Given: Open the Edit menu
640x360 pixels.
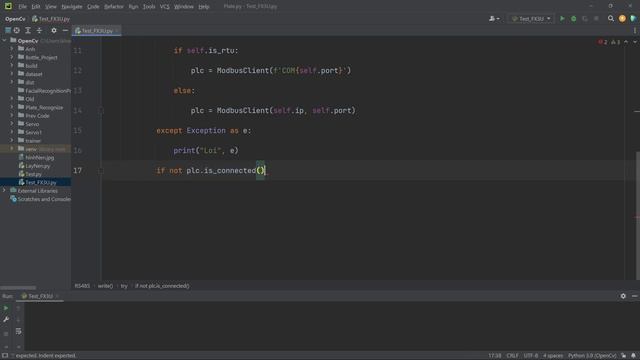Looking at the screenshot, I should click(36, 7).
